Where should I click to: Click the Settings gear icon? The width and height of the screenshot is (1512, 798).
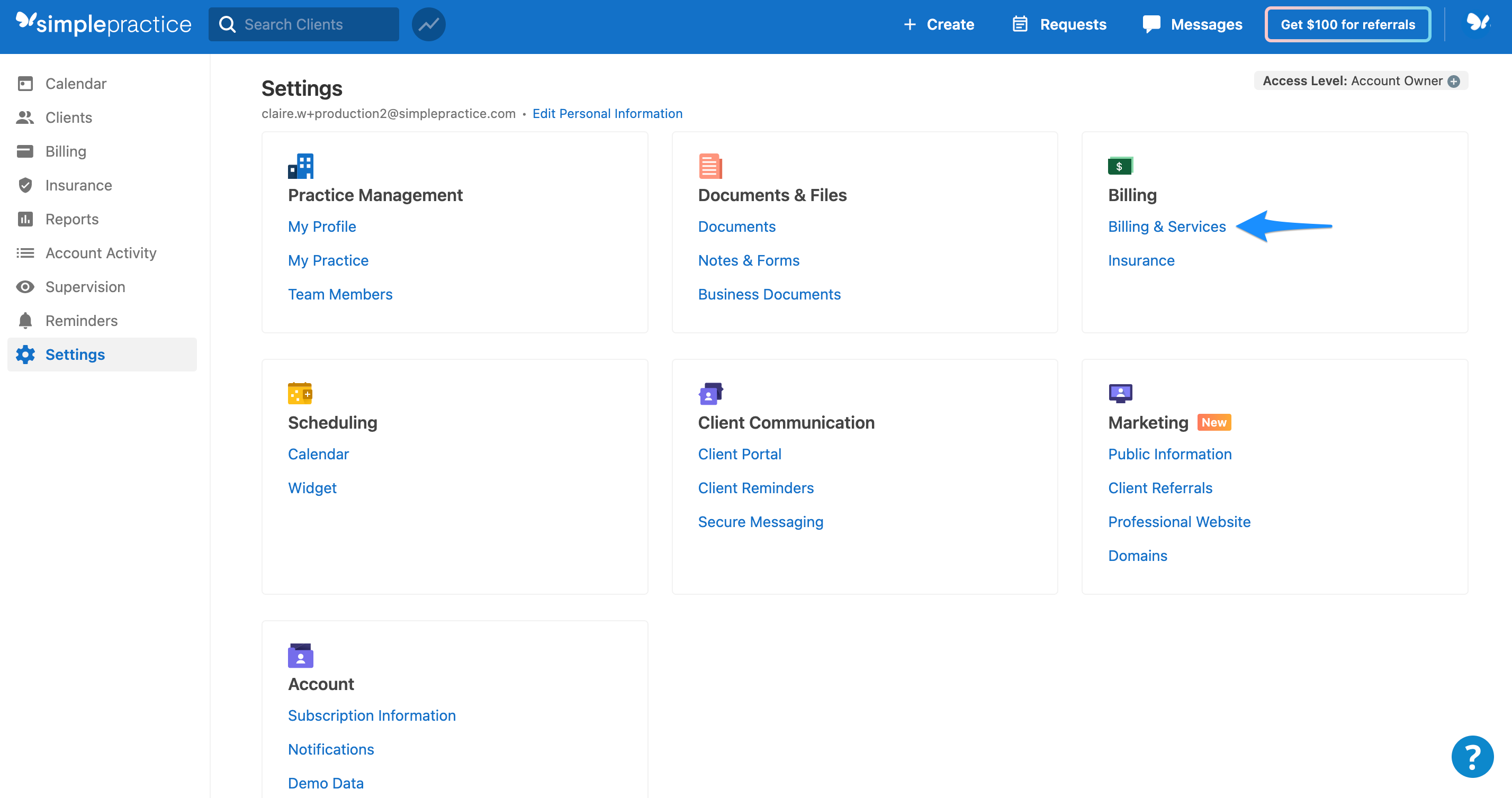pyautogui.click(x=25, y=355)
